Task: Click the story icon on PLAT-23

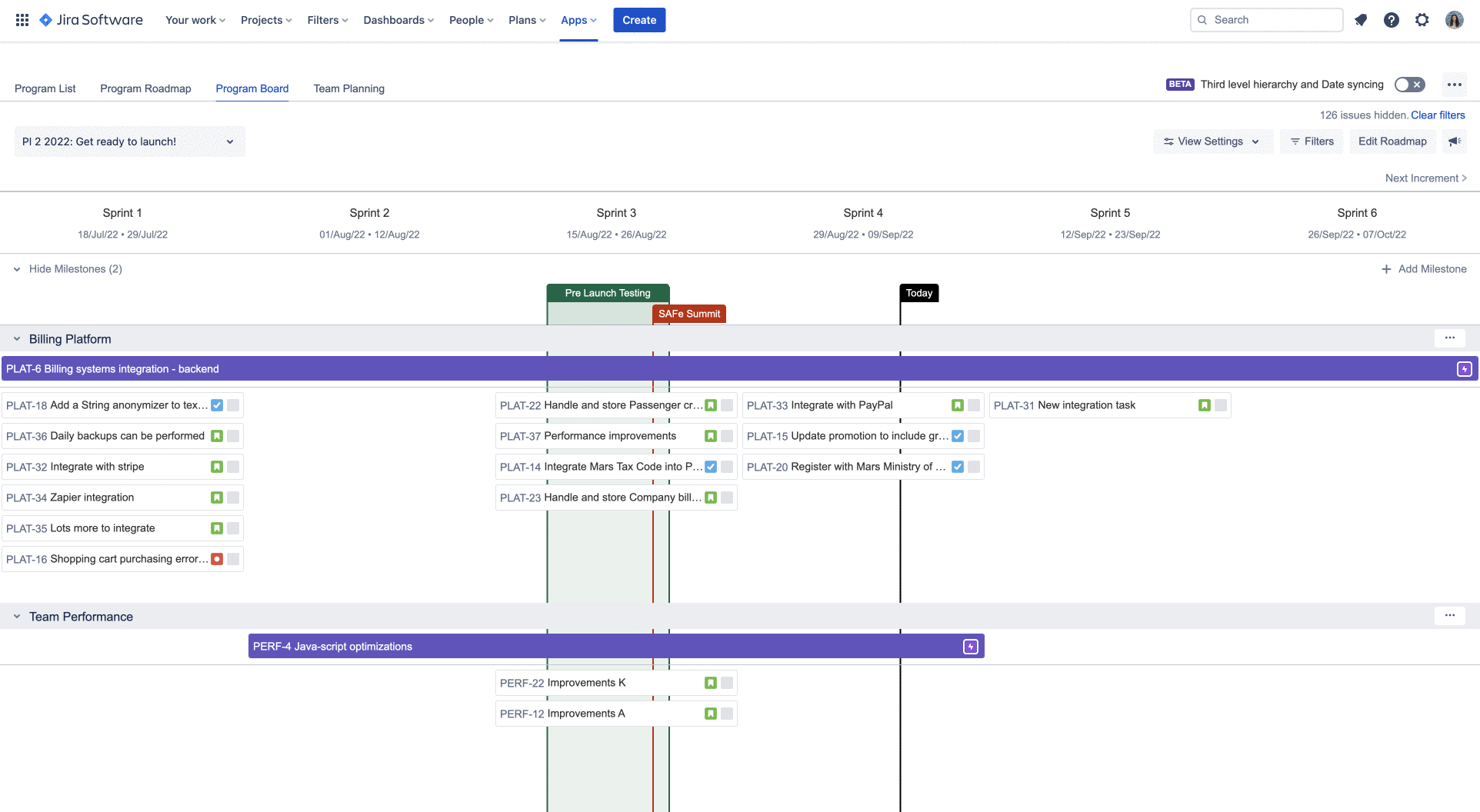Action: coord(711,498)
